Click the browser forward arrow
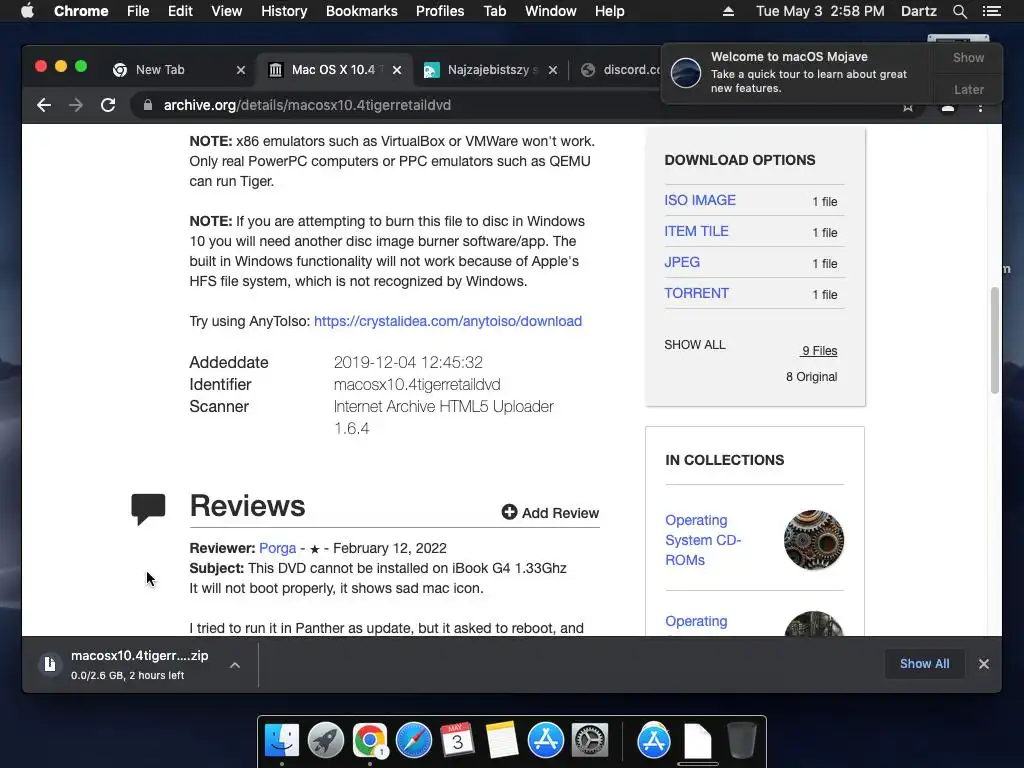Screen dimensions: 1024x768 tap(76, 105)
